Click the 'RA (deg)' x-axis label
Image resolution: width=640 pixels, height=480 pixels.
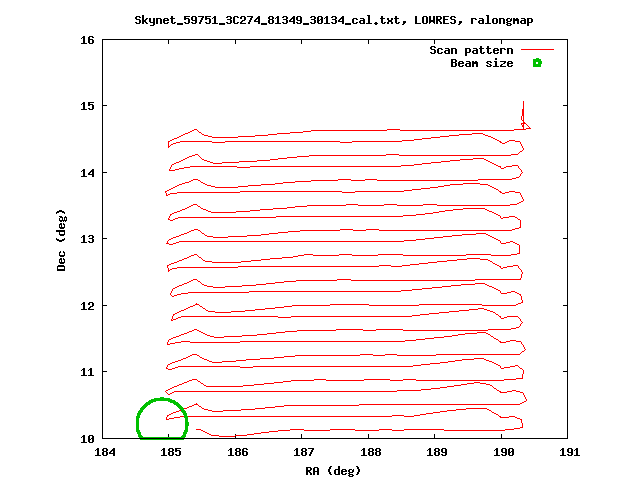(x=333, y=471)
